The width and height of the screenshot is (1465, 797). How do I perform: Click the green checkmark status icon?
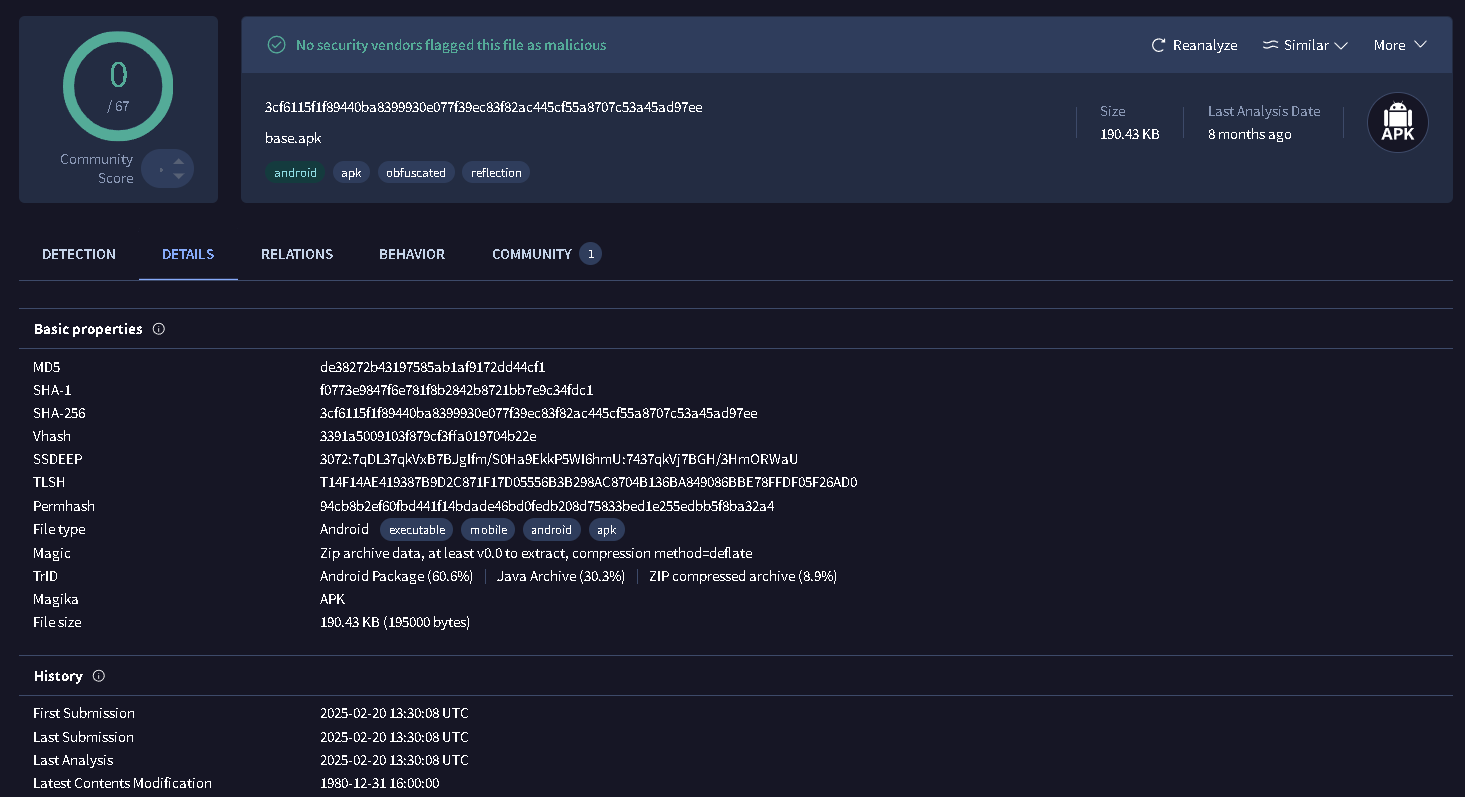point(276,45)
